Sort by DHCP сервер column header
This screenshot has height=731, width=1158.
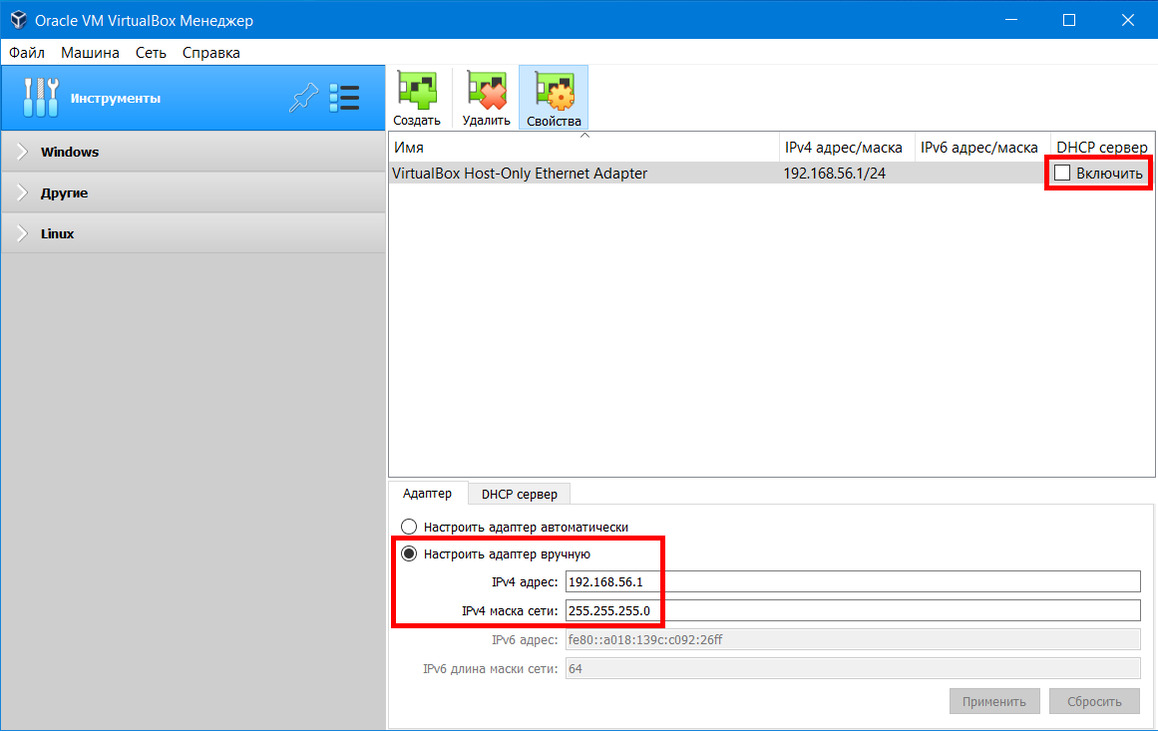pyautogui.click(x=1102, y=148)
